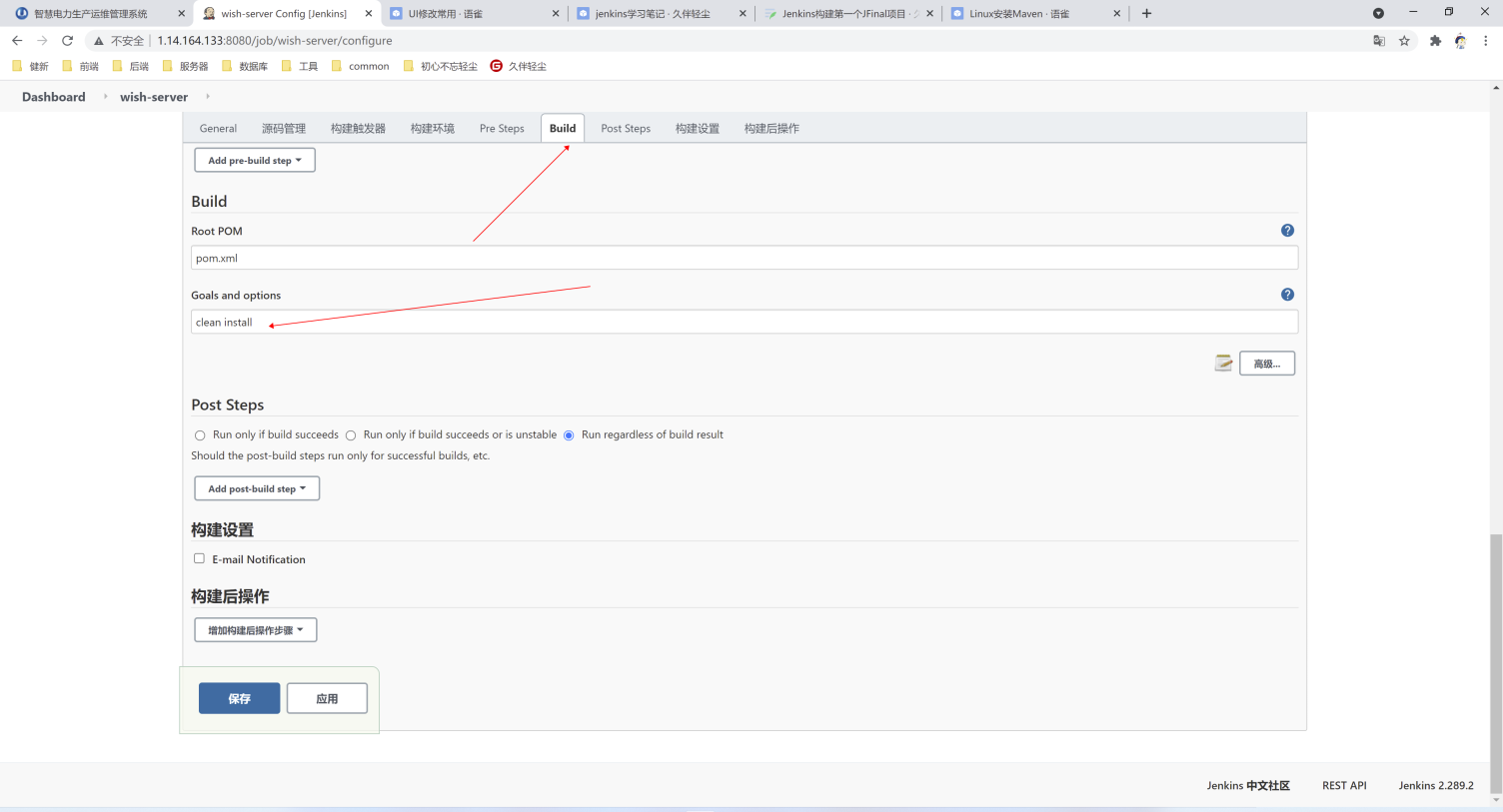This screenshot has width=1503, height=812.
Task: Click the translate page icon in address bar
Action: point(1379,41)
